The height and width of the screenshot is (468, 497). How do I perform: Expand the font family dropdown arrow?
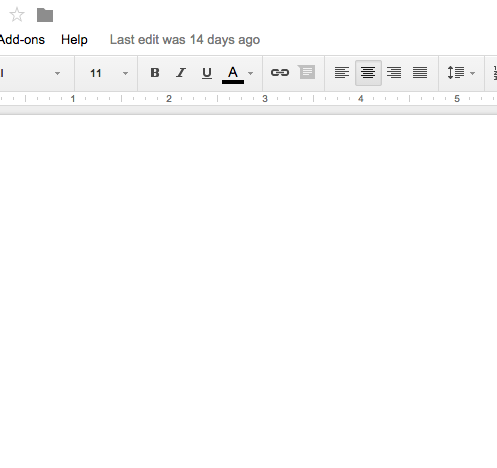pyautogui.click(x=57, y=73)
